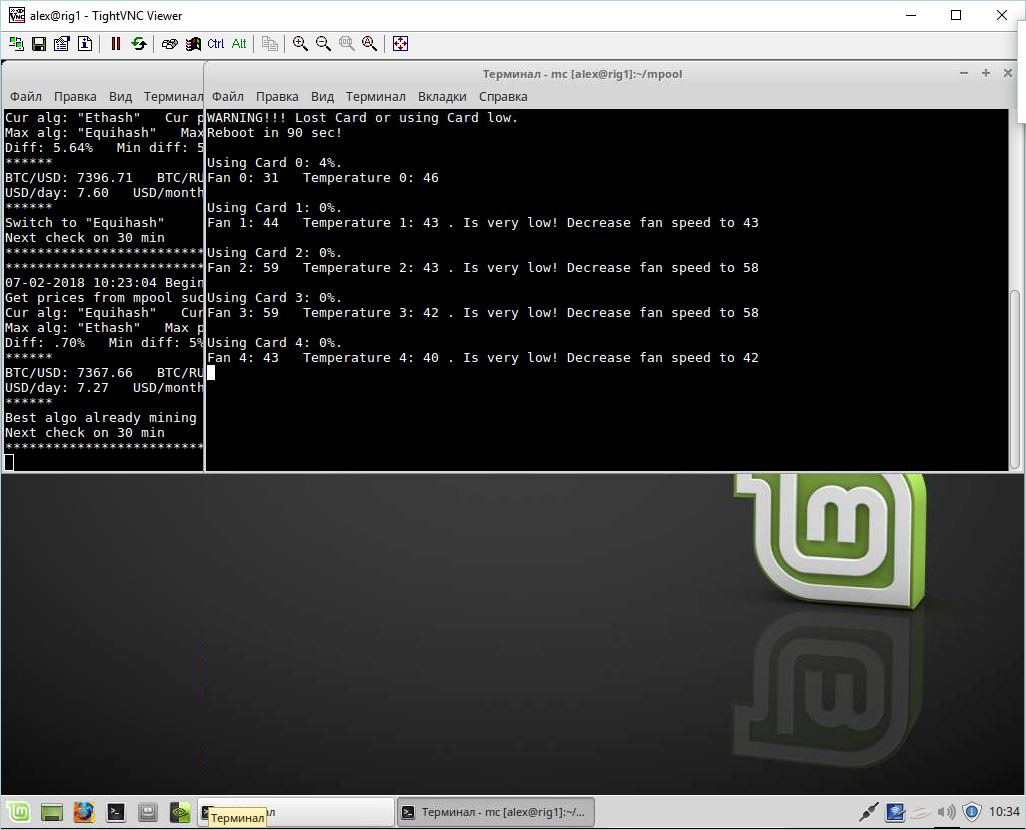Open Правка menu in the background terminal
Viewport: 1026px width, 830px height.
pos(75,97)
